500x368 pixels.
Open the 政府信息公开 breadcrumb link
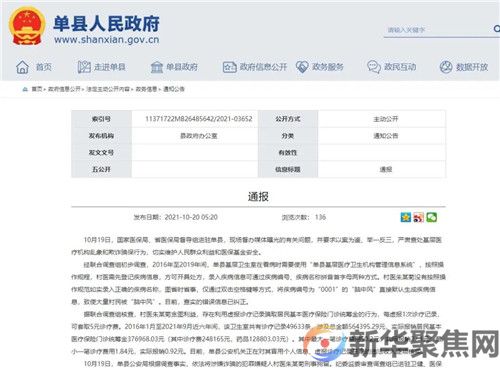[x=64, y=89]
